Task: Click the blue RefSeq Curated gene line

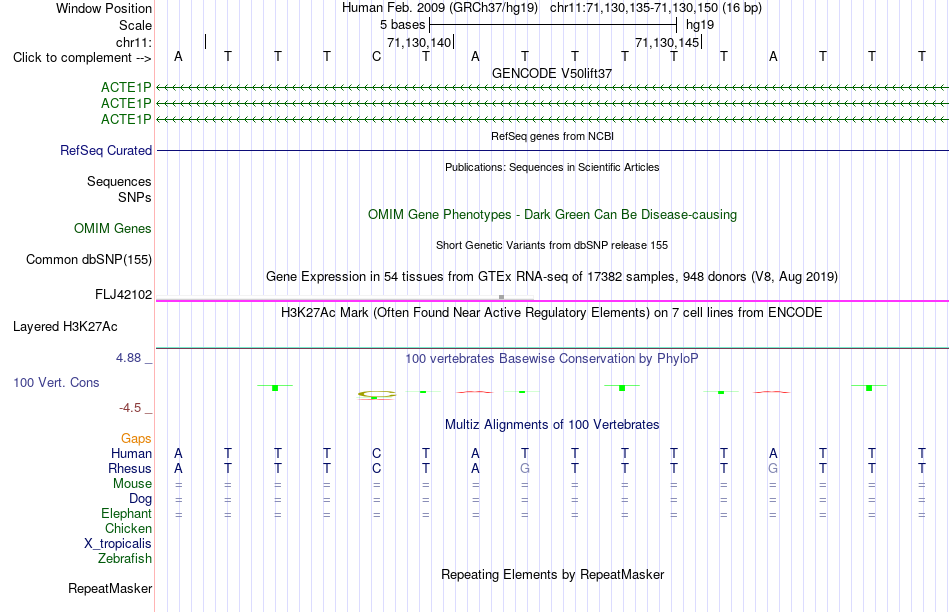Action: [x=552, y=150]
